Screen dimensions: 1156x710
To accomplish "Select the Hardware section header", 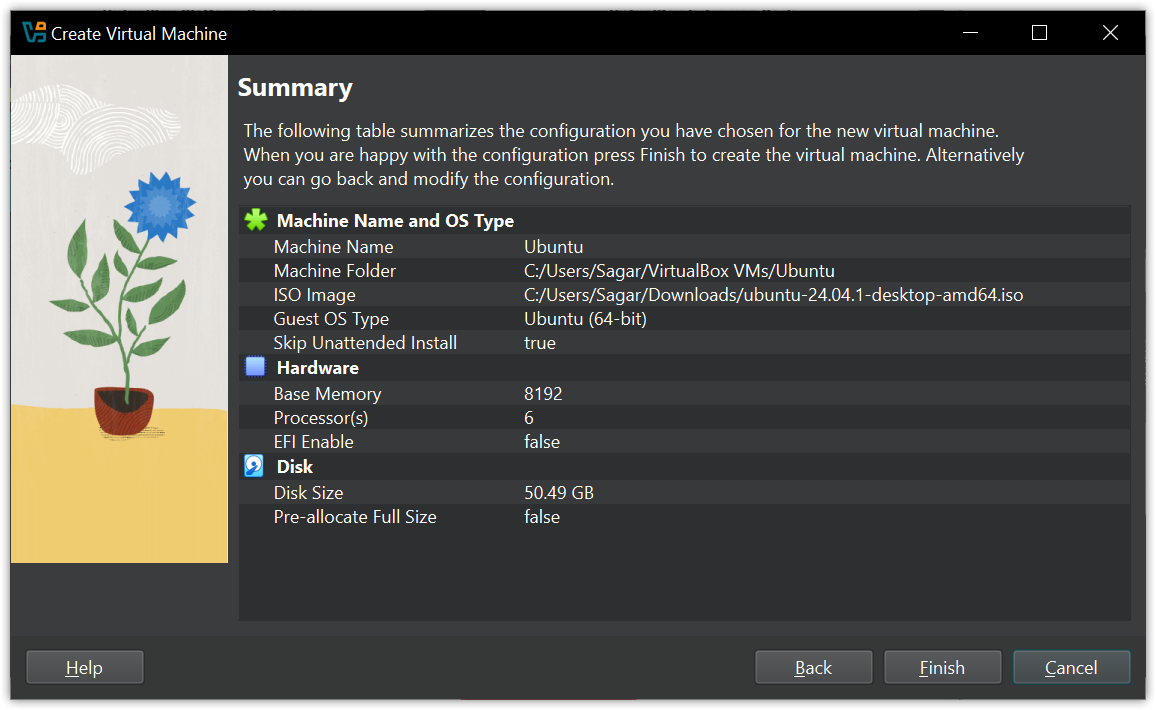I will click(x=318, y=367).
